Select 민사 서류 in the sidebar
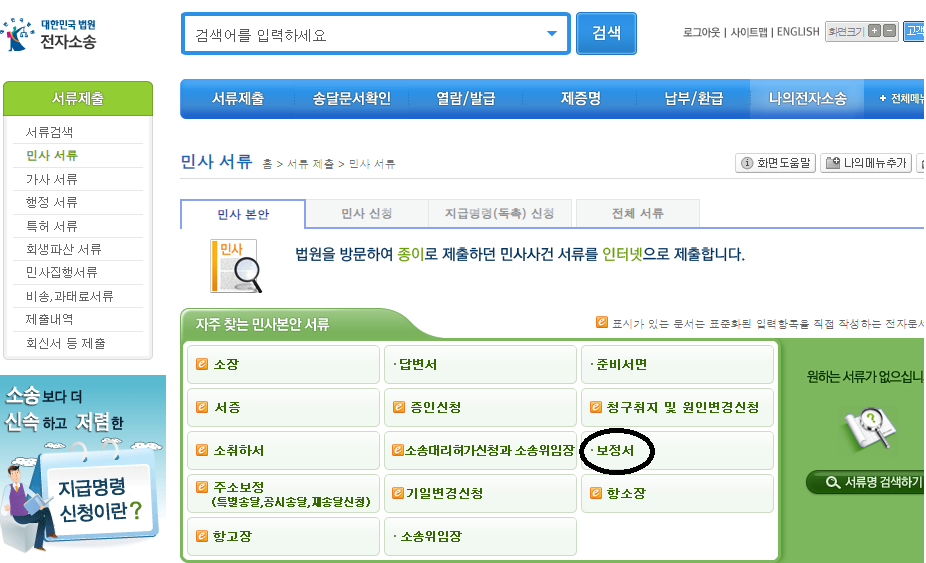 pyautogui.click(x=52, y=155)
